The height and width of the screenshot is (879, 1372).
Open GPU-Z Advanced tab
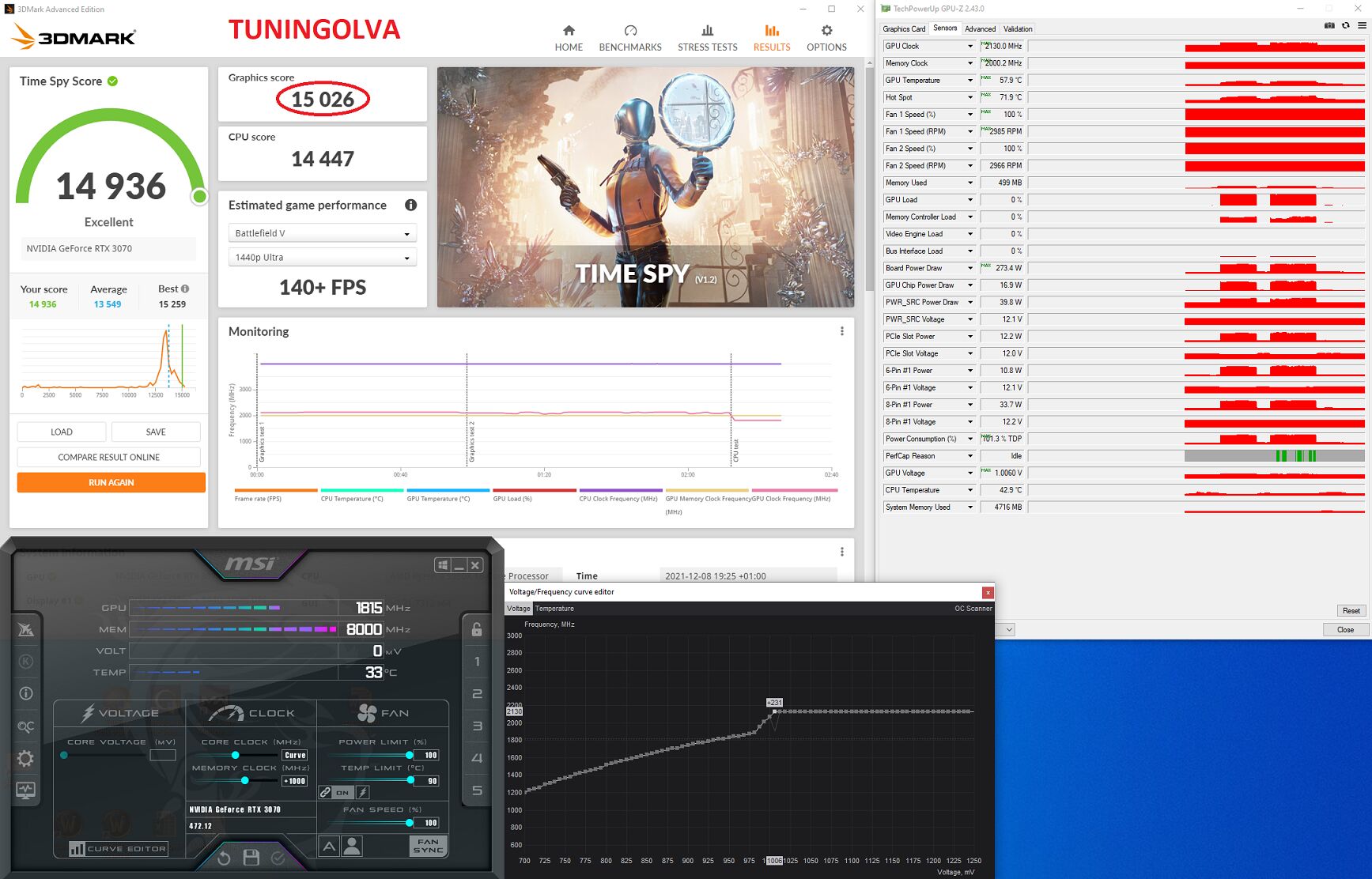click(x=981, y=28)
